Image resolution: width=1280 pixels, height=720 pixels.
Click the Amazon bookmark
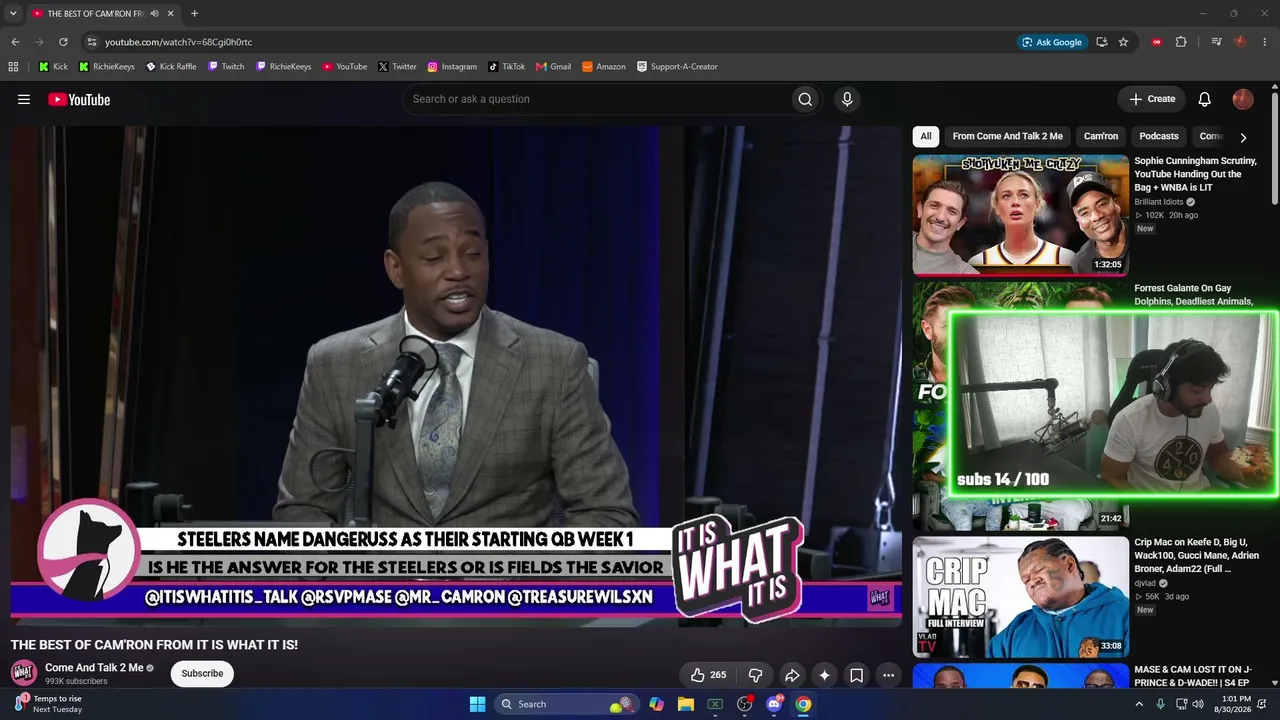(604, 67)
